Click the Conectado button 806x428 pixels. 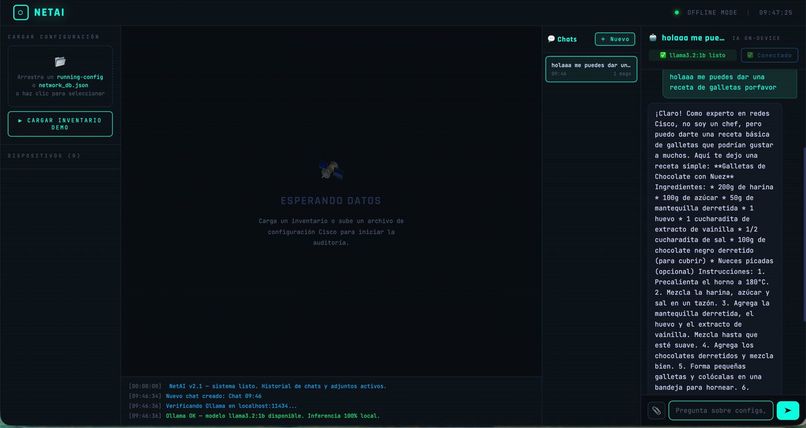pos(770,55)
